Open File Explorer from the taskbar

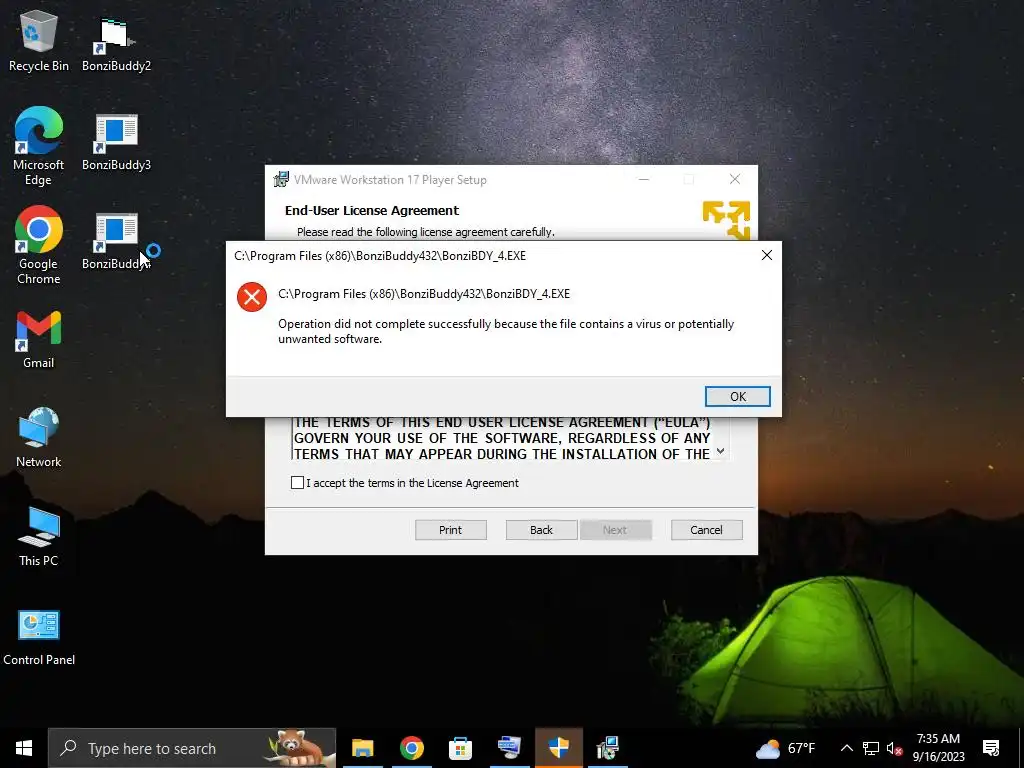tap(362, 748)
